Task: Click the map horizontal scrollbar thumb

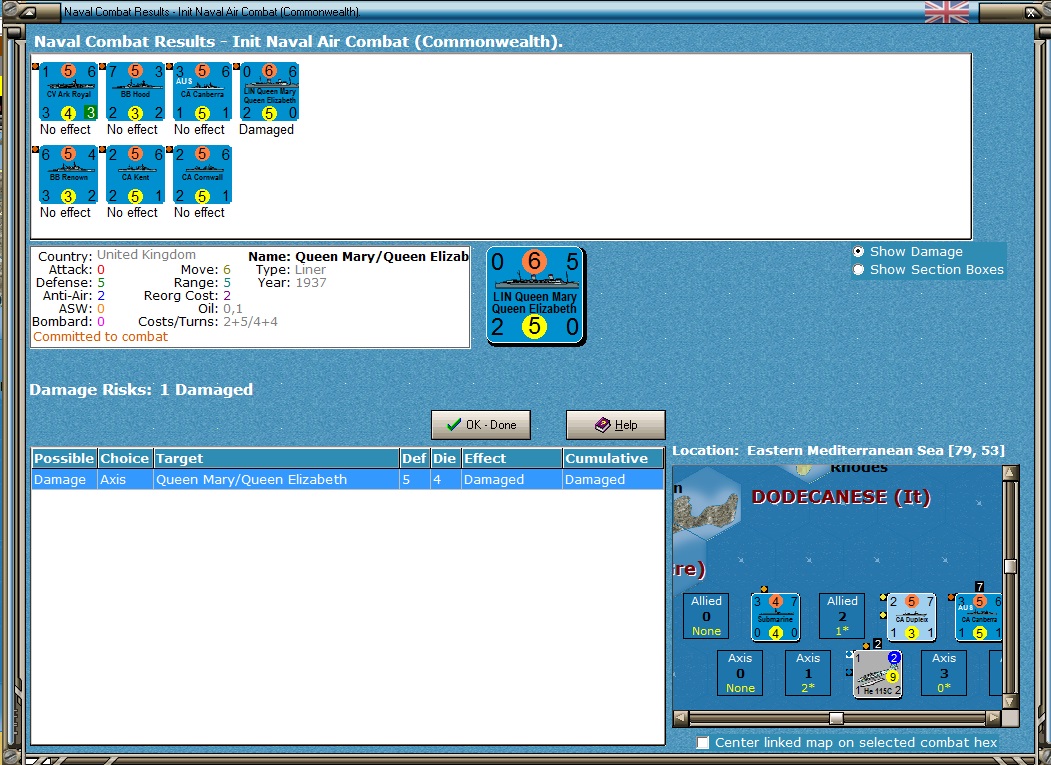Action: coord(837,718)
